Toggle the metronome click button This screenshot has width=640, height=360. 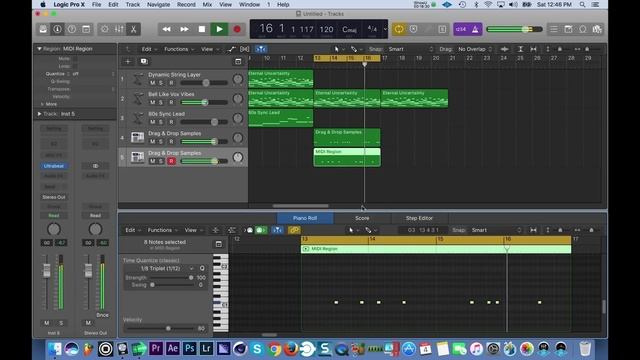click(x=475, y=29)
